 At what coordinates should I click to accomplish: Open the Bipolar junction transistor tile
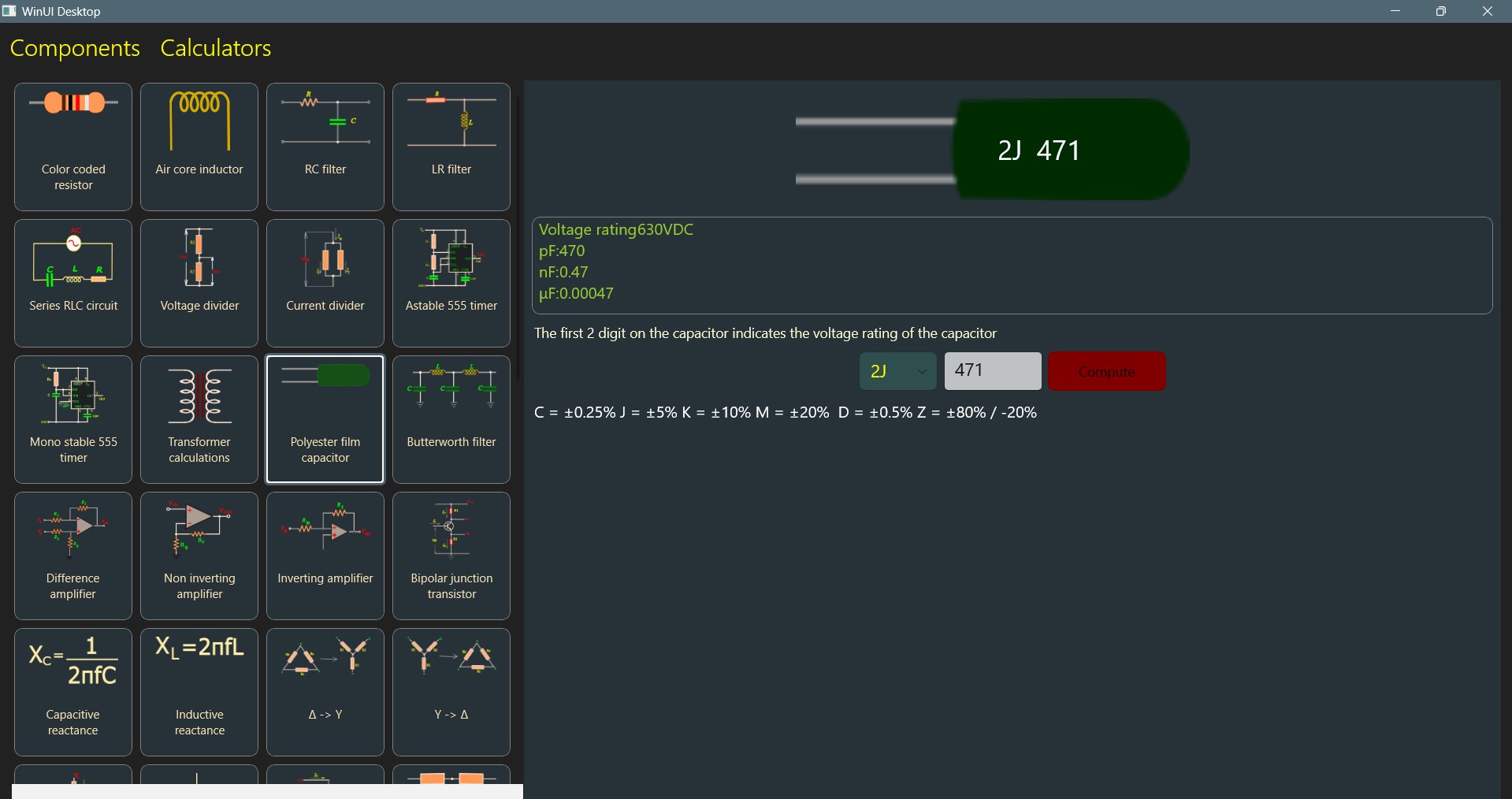point(451,556)
